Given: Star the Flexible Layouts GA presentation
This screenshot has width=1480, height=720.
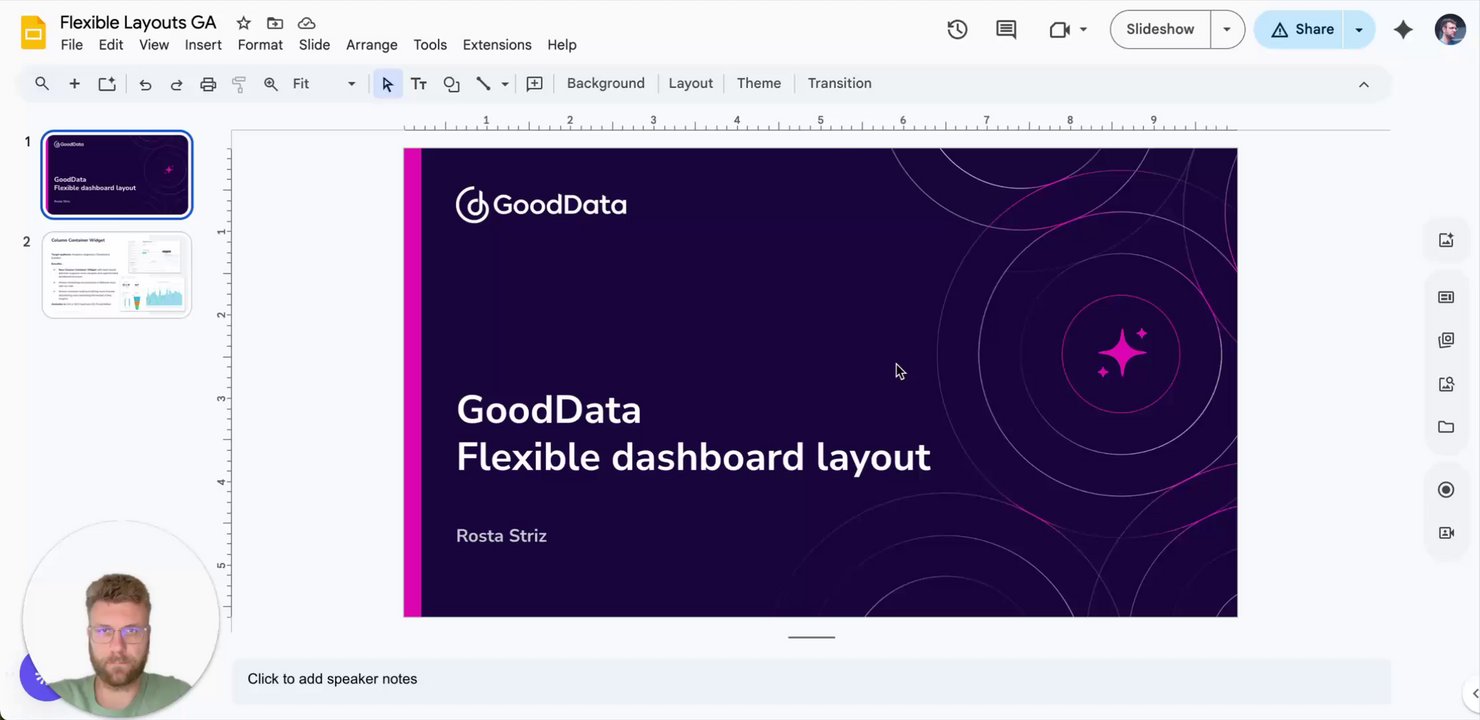Looking at the screenshot, I should pos(243,23).
